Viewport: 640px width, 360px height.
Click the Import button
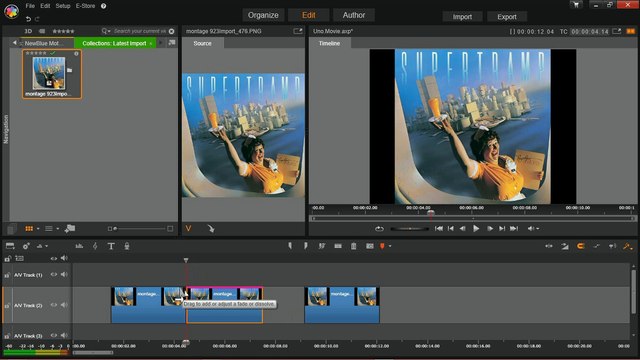(x=462, y=17)
